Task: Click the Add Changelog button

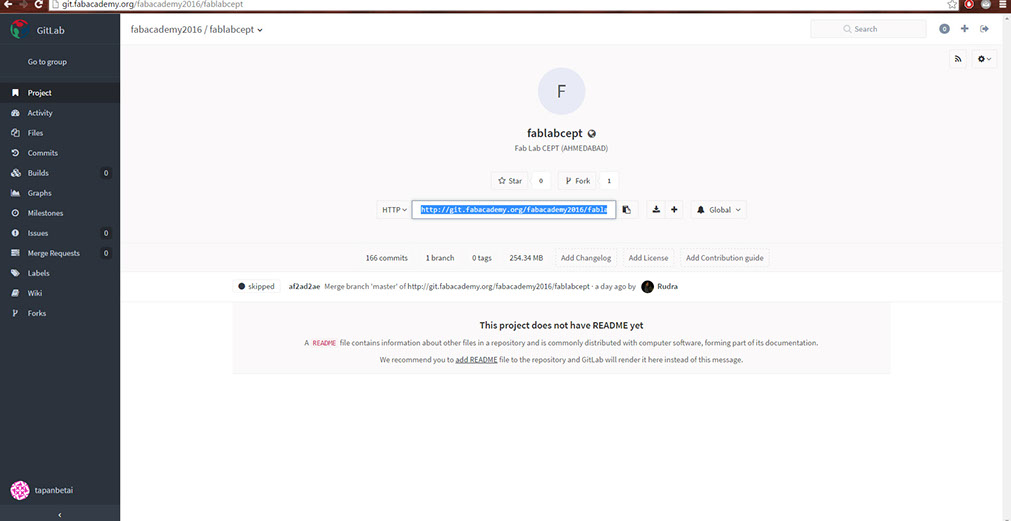Action: (587, 258)
